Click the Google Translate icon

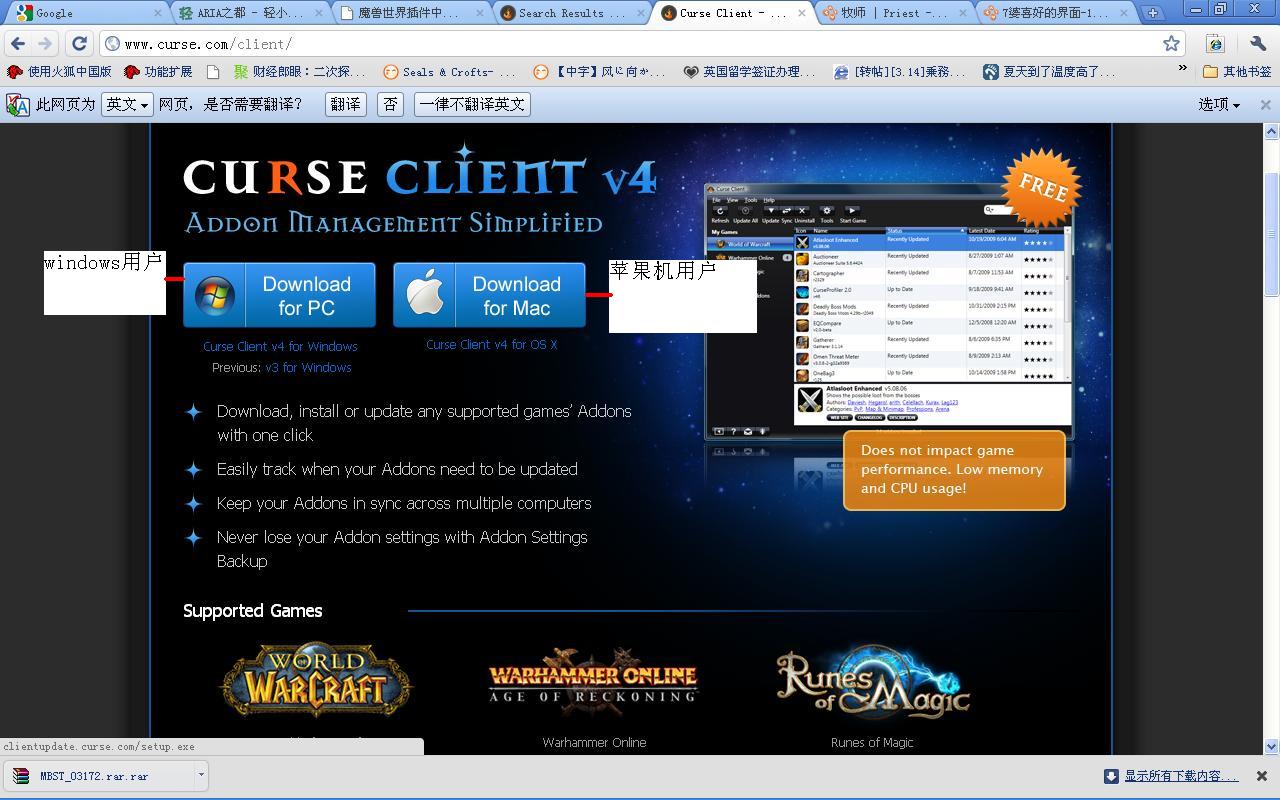pos(18,104)
